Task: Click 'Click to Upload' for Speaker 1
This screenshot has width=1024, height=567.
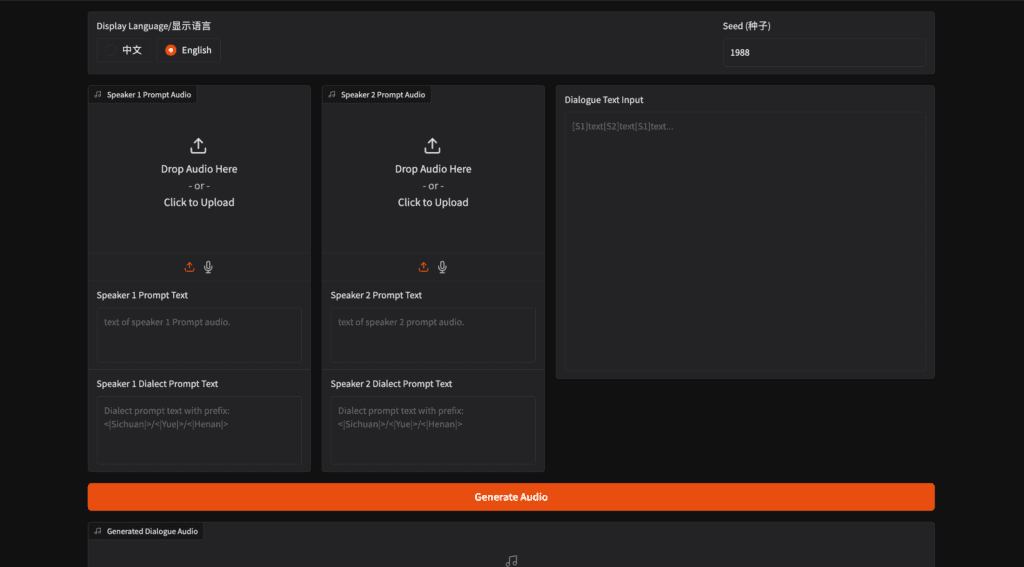Action: click(x=198, y=202)
